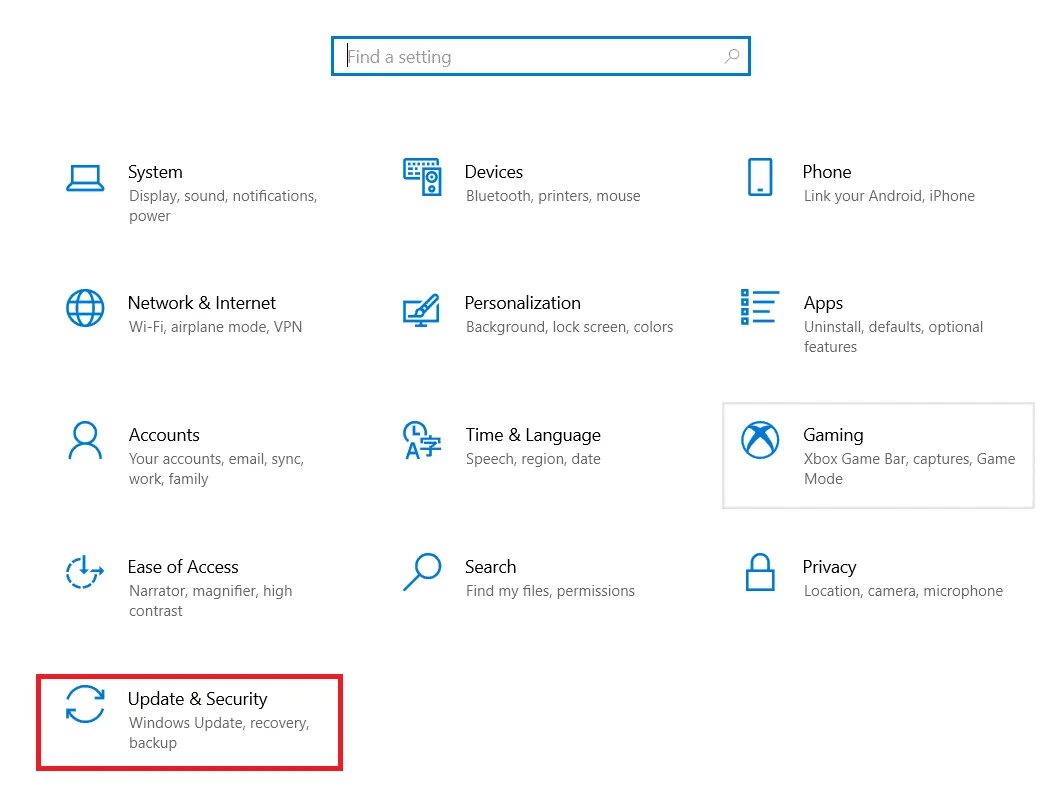Click the Accounts person icon

click(x=85, y=440)
